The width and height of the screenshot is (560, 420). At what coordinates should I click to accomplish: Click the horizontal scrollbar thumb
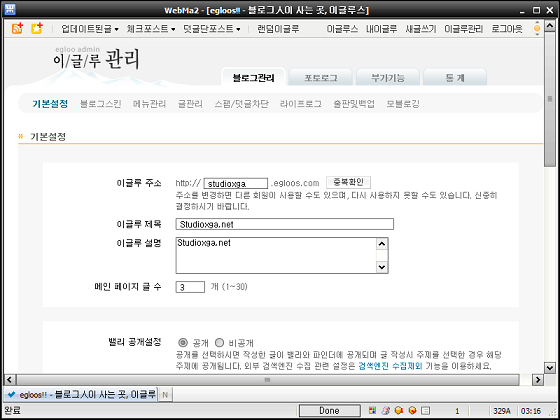268,379
